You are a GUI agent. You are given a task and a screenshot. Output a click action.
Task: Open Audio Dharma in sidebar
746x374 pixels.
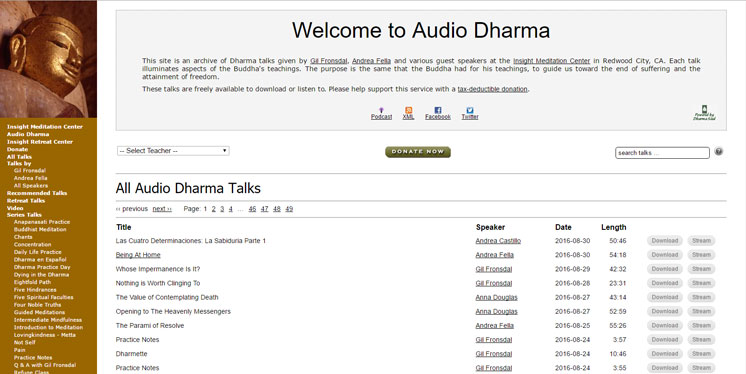(28, 134)
